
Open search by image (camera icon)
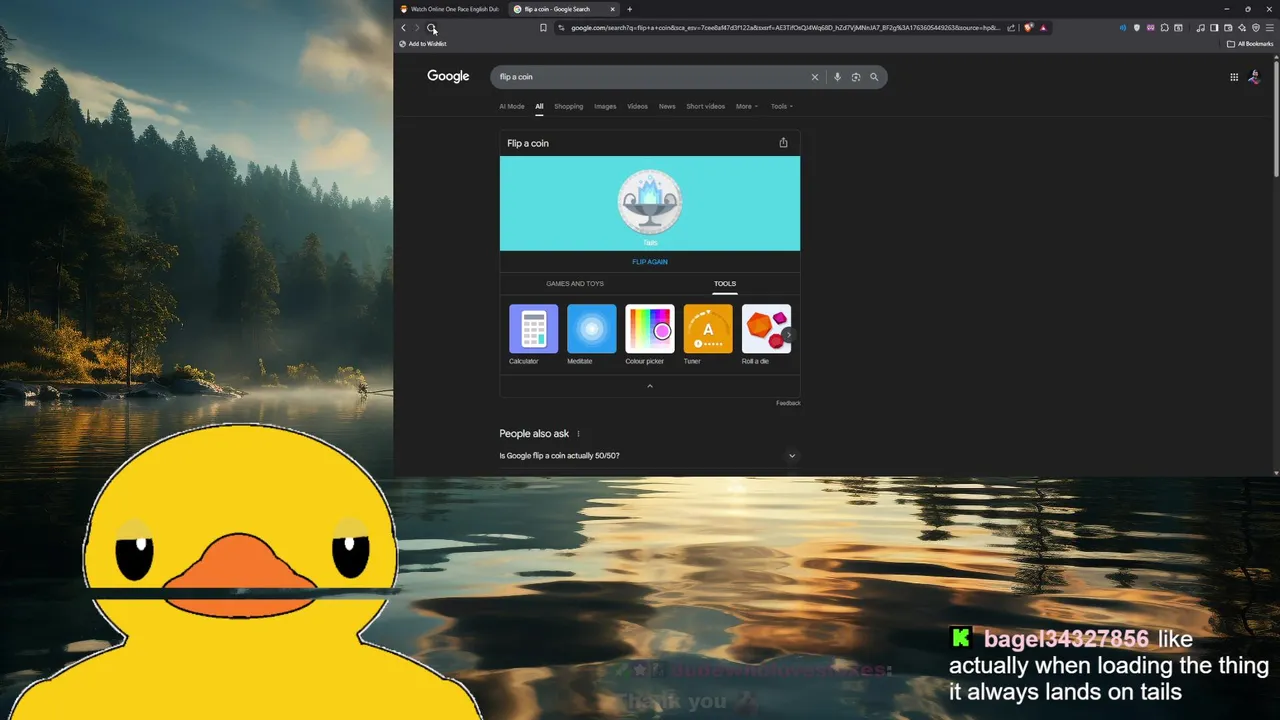pyautogui.click(x=856, y=77)
